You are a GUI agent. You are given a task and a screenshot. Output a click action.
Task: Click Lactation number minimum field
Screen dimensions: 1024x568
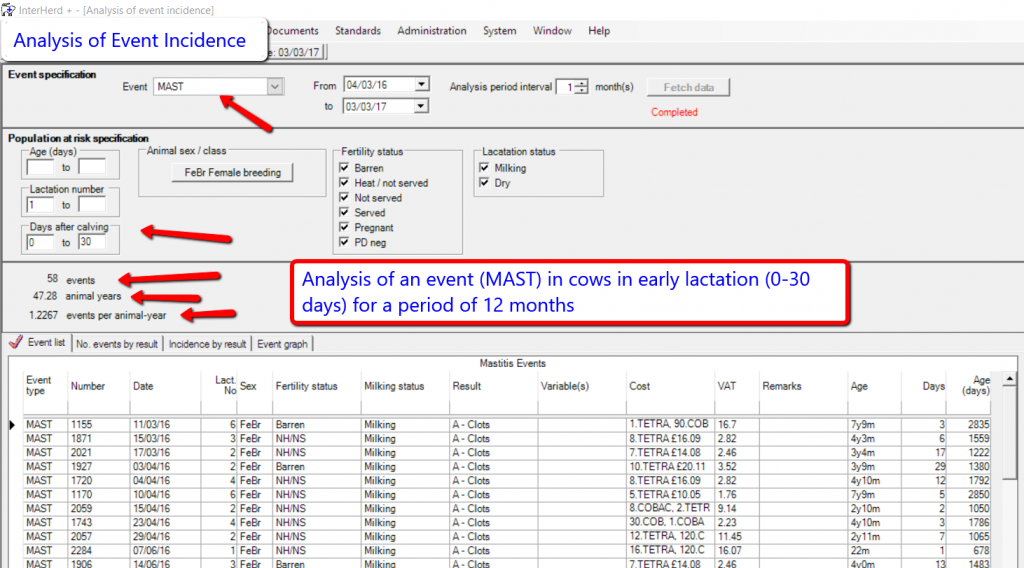[x=40, y=205]
